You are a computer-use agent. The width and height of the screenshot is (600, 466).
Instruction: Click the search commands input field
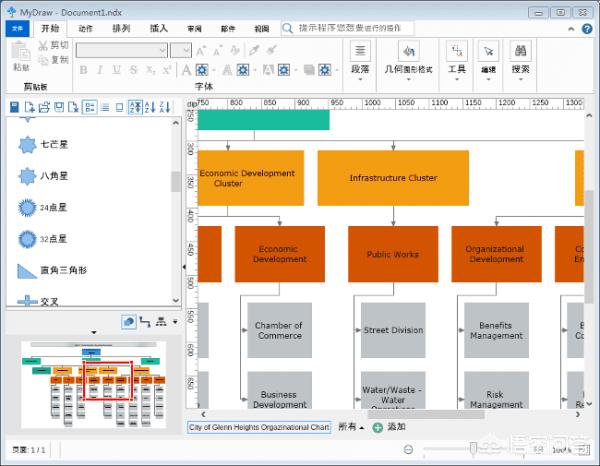click(347, 28)
